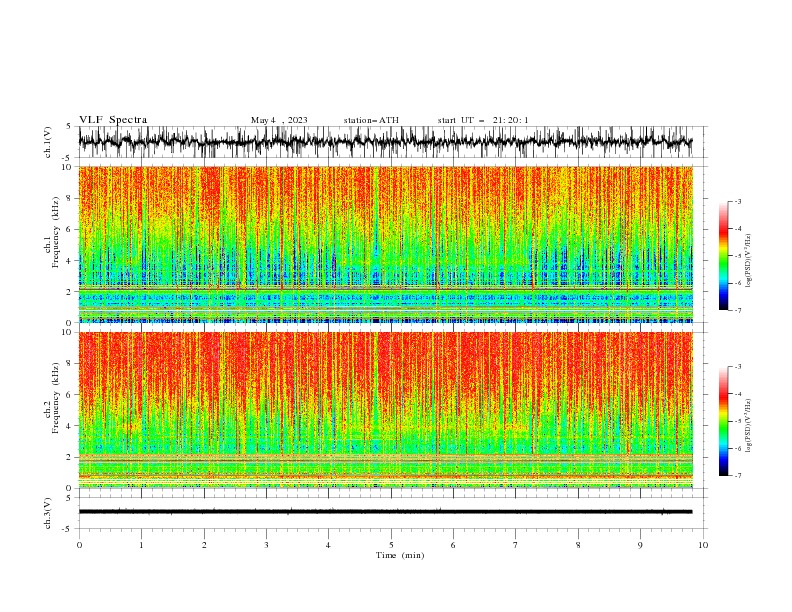
Task: Click the date text "May 4, 2023"
Action: click(x=279, y=120)
